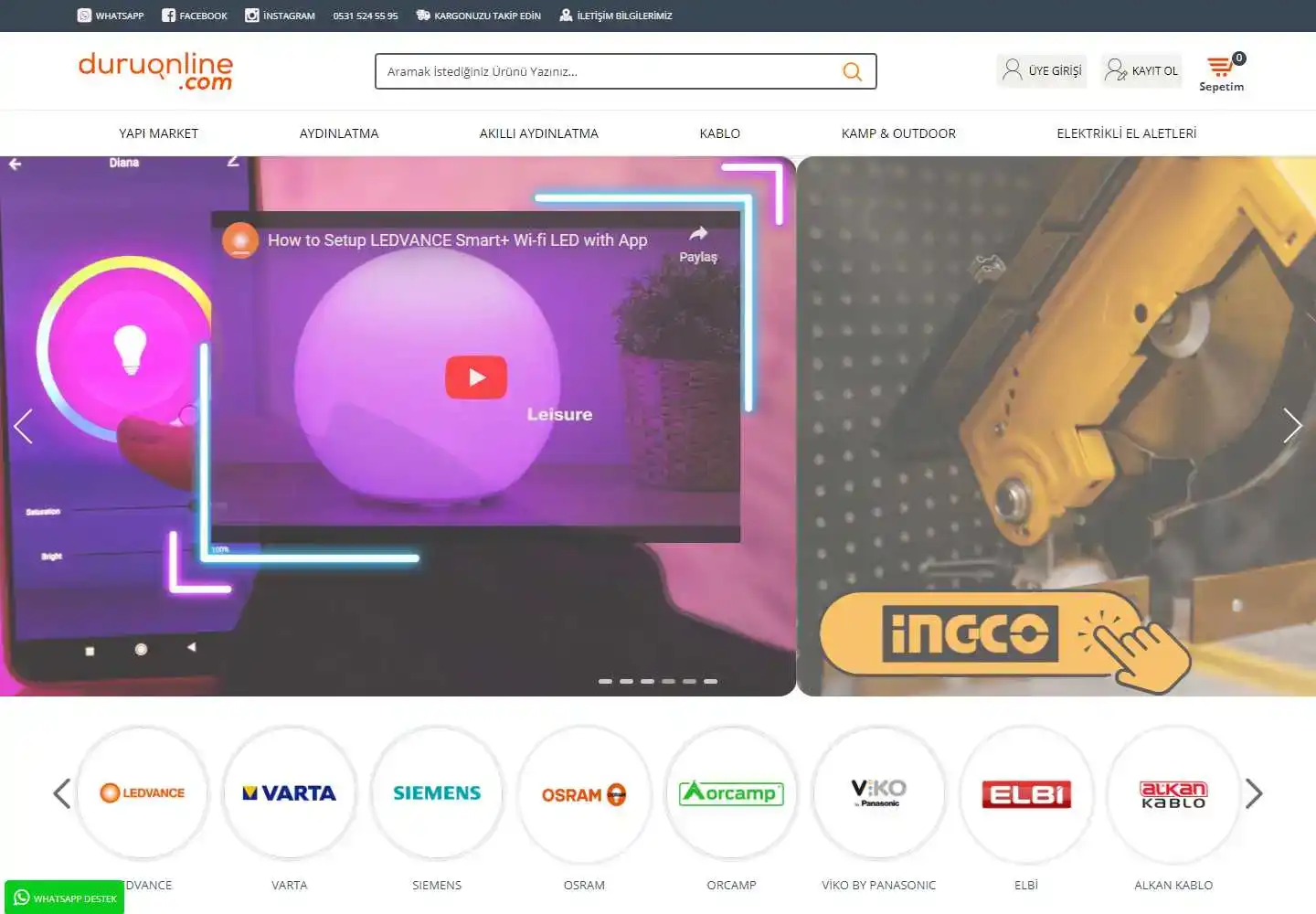
Task: Open the WhatsApp Destek support button
Action: pyautogui.click(x=65, y=898)
